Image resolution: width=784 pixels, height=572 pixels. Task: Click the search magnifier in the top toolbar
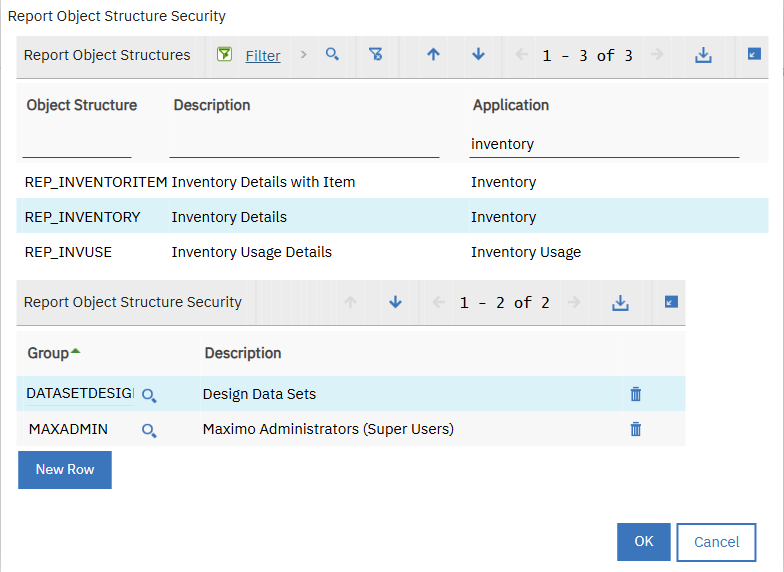(x=332, y=55)
